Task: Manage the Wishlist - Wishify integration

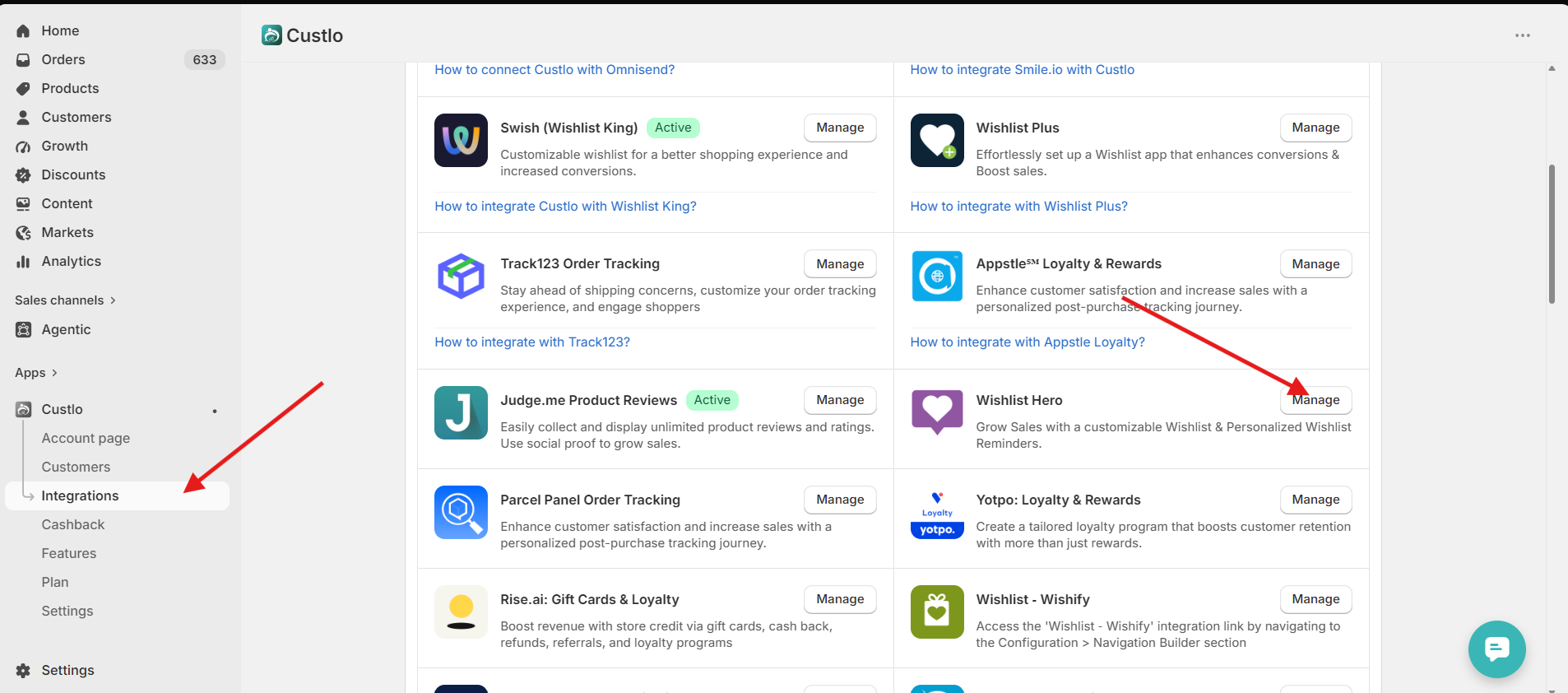Action: pyautogui.click(x=1315, y=599)
